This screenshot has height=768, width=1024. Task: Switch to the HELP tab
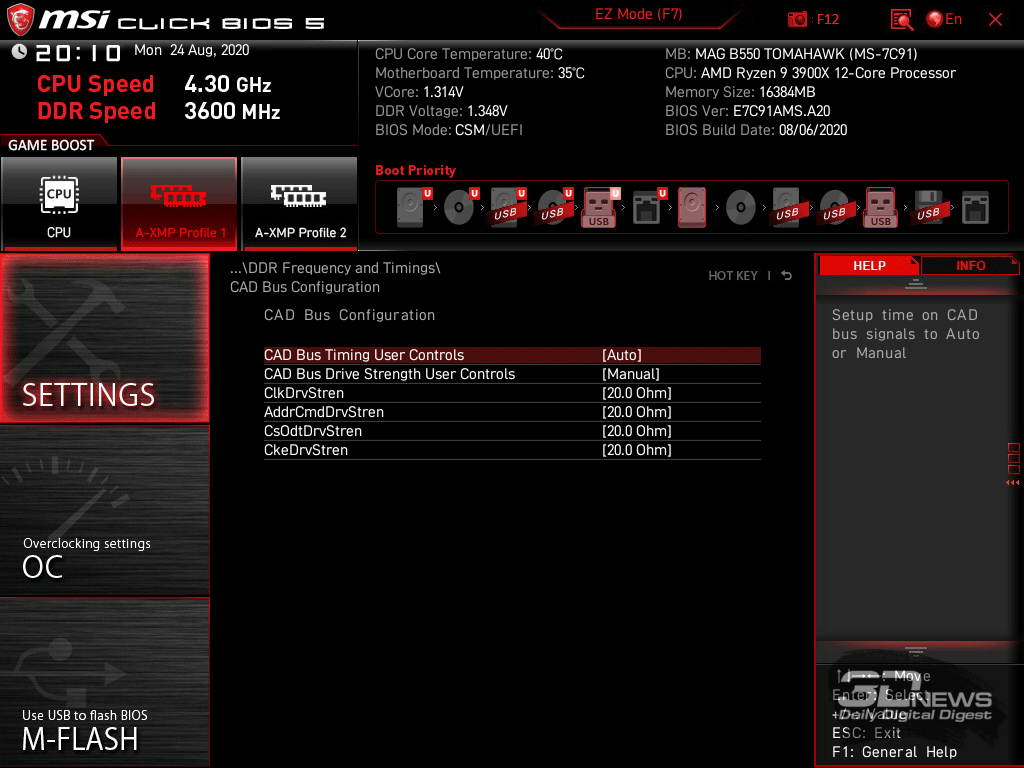tap(869, 265)
